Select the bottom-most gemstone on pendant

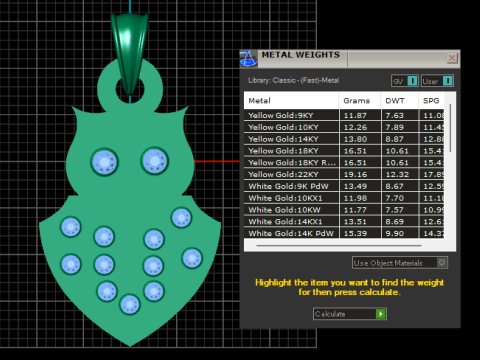(x=130, y=304)
